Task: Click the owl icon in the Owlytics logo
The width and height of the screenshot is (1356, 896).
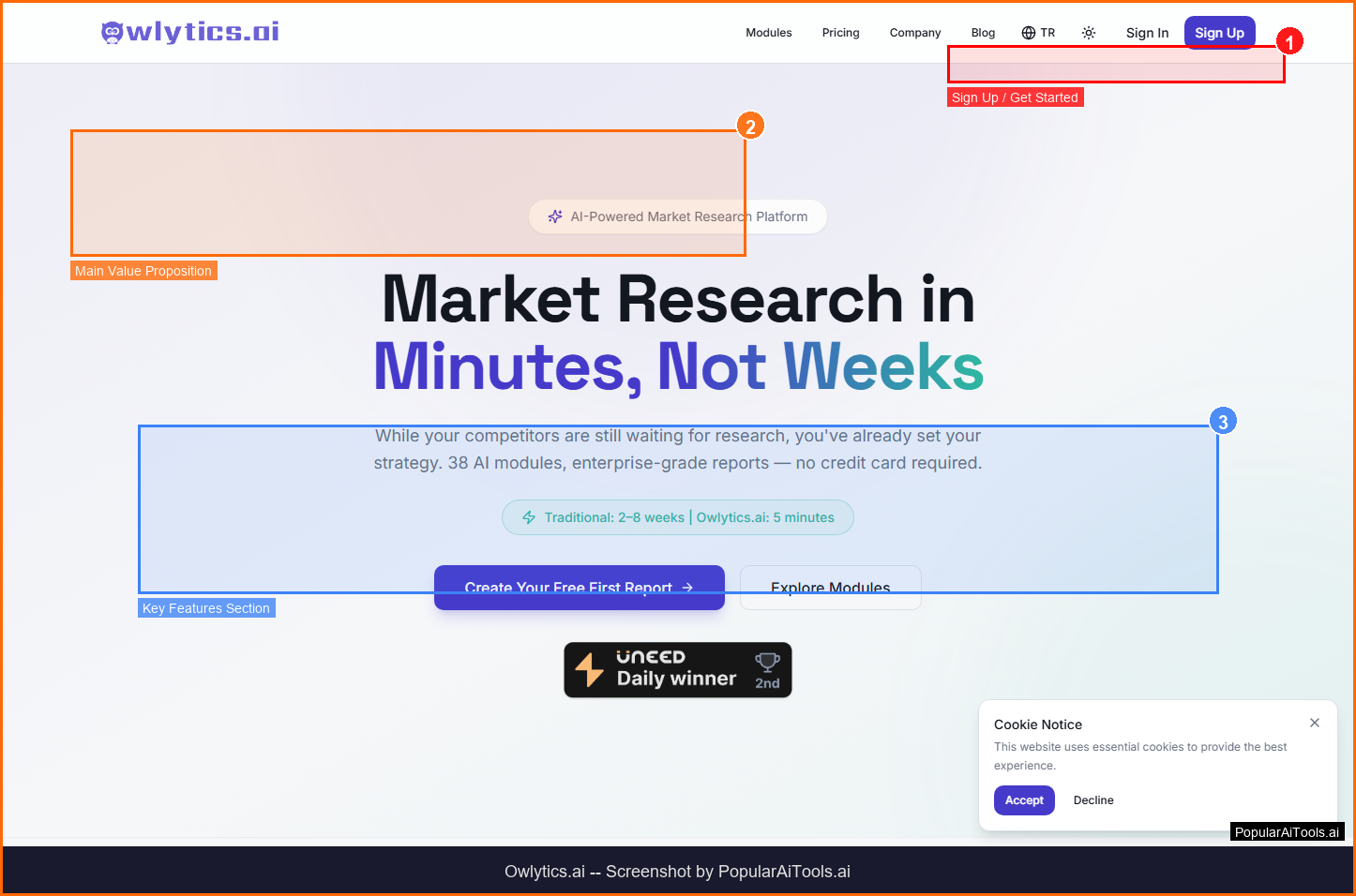Action: pyautogui.click(x=113, y=33)
